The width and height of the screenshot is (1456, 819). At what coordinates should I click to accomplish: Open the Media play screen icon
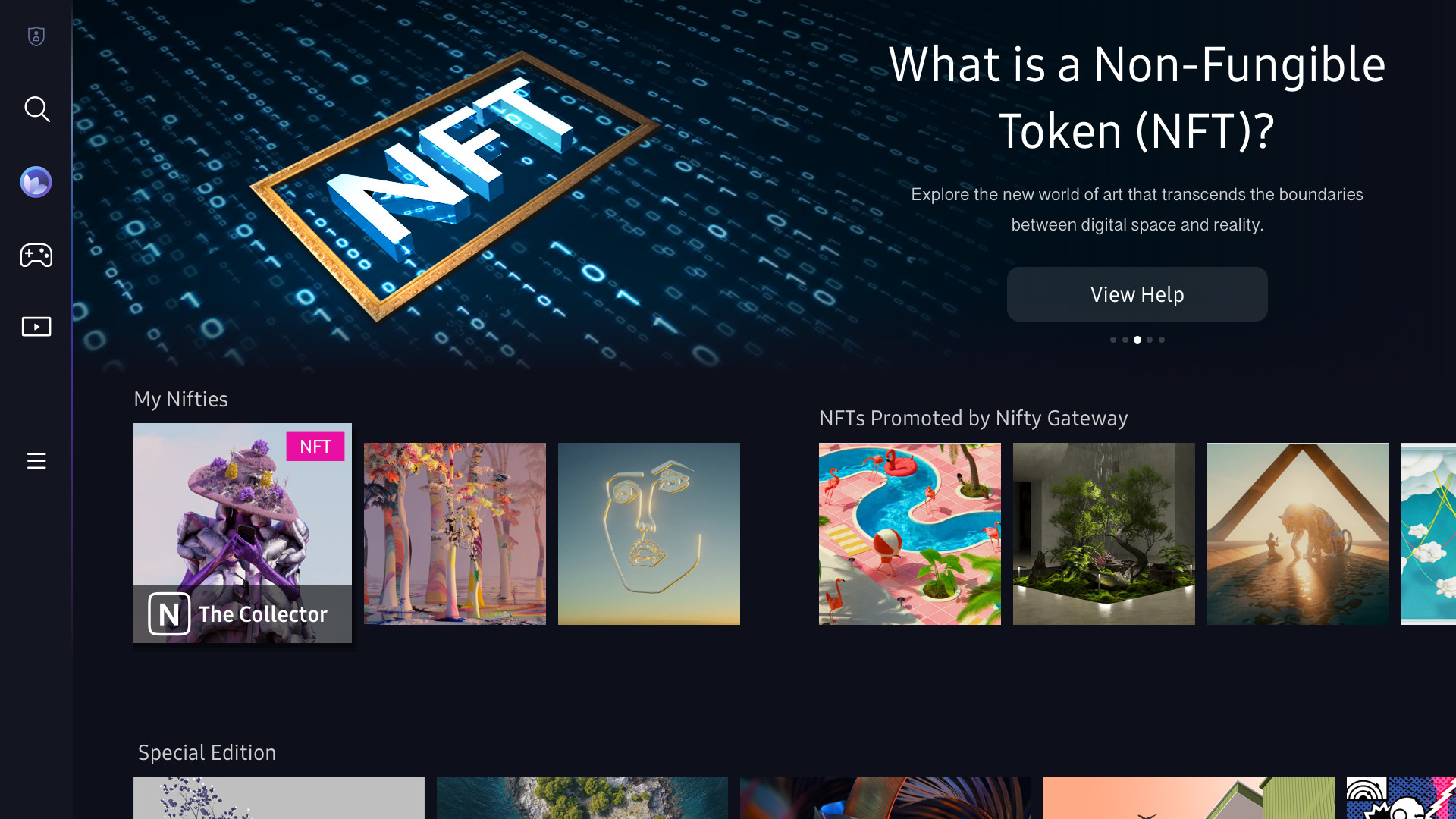(x=36, y=327)
